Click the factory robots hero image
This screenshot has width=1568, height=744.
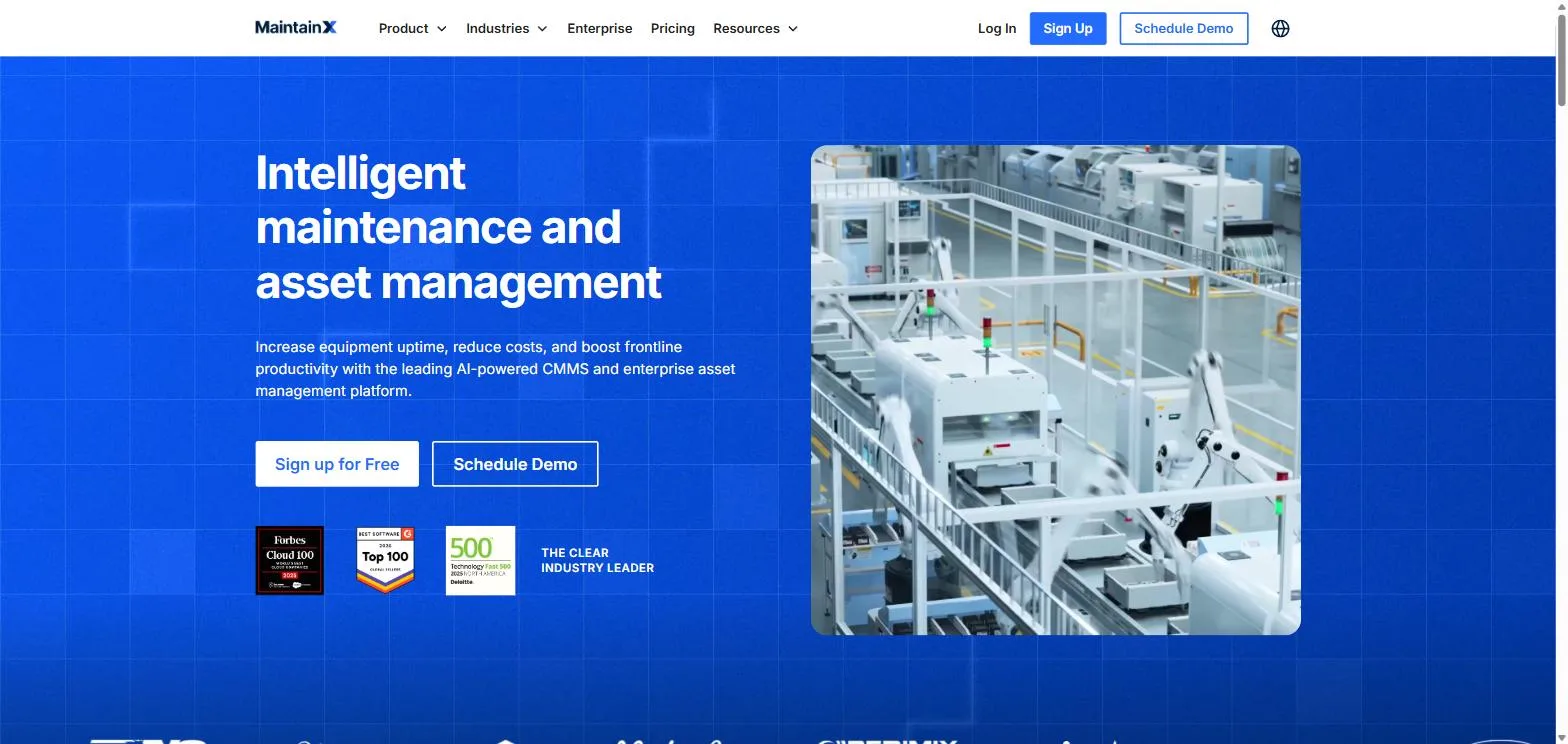(x=1056, y=390)
